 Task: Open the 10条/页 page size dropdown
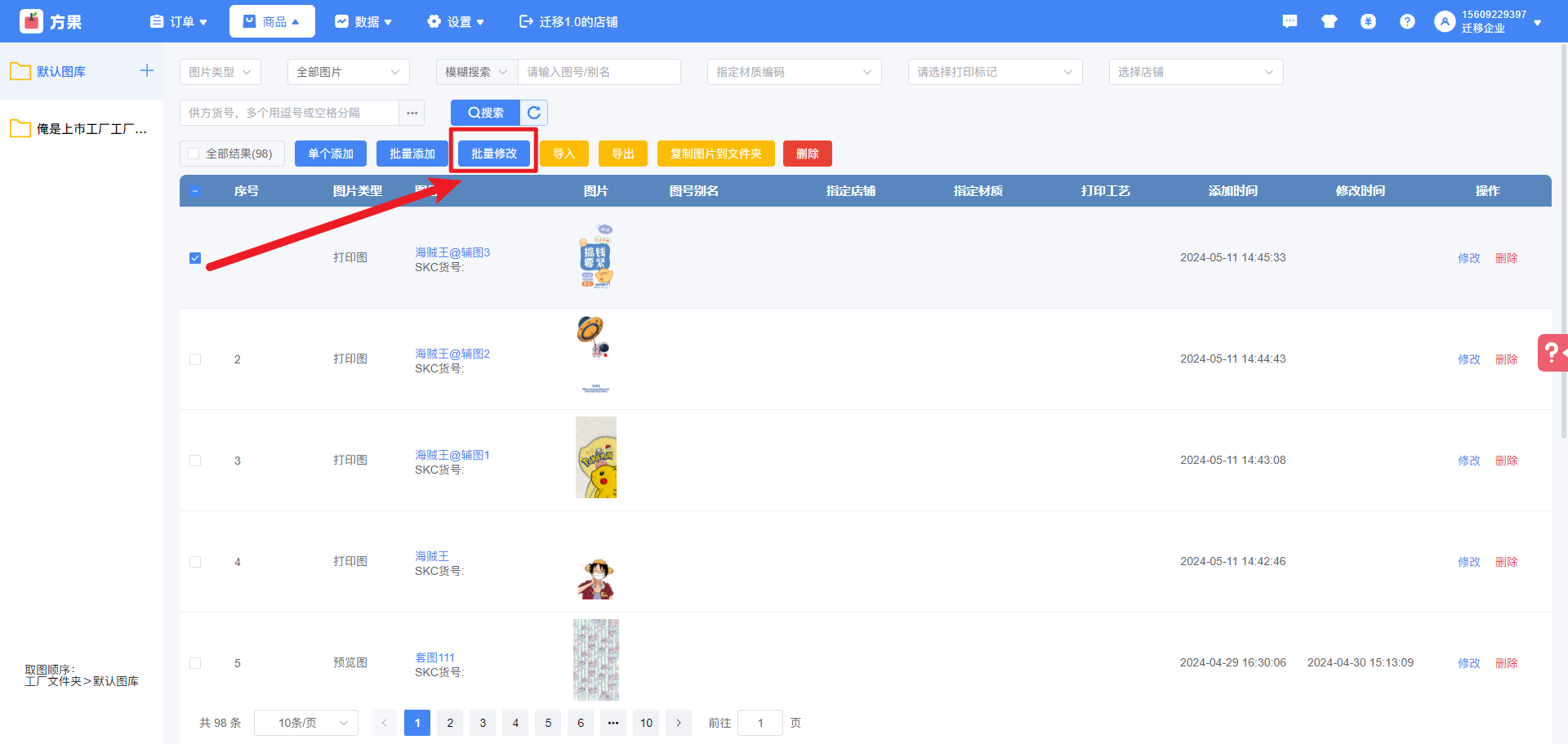[306, 723]
